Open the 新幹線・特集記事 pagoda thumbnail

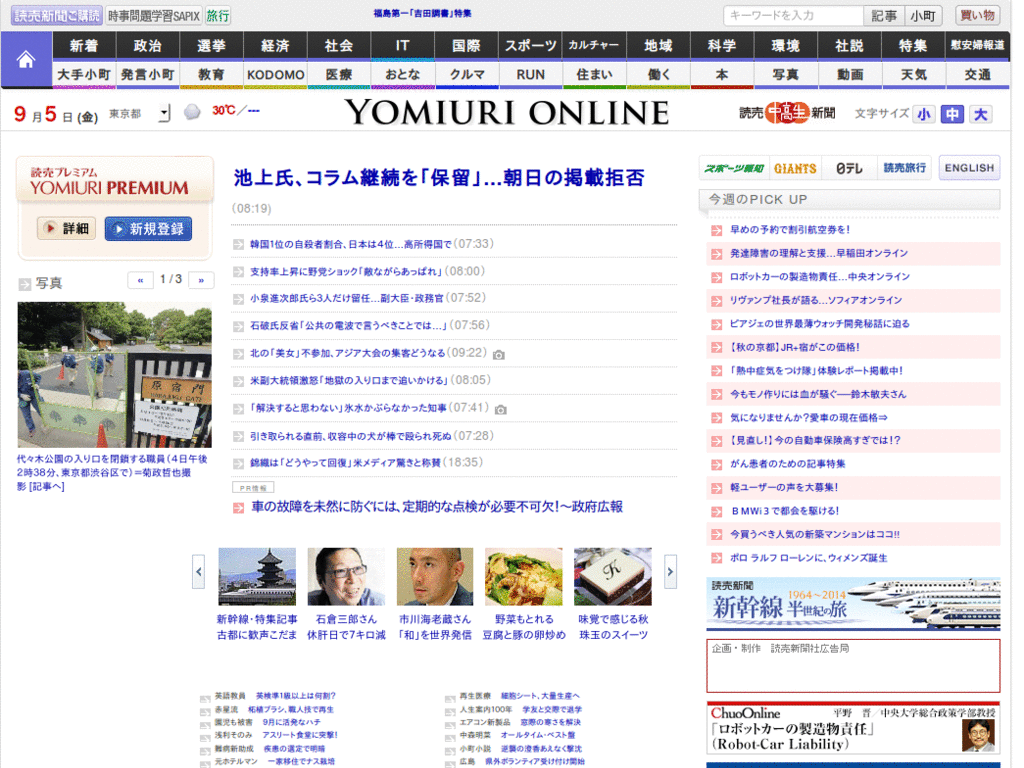click(x=257, y=577)
